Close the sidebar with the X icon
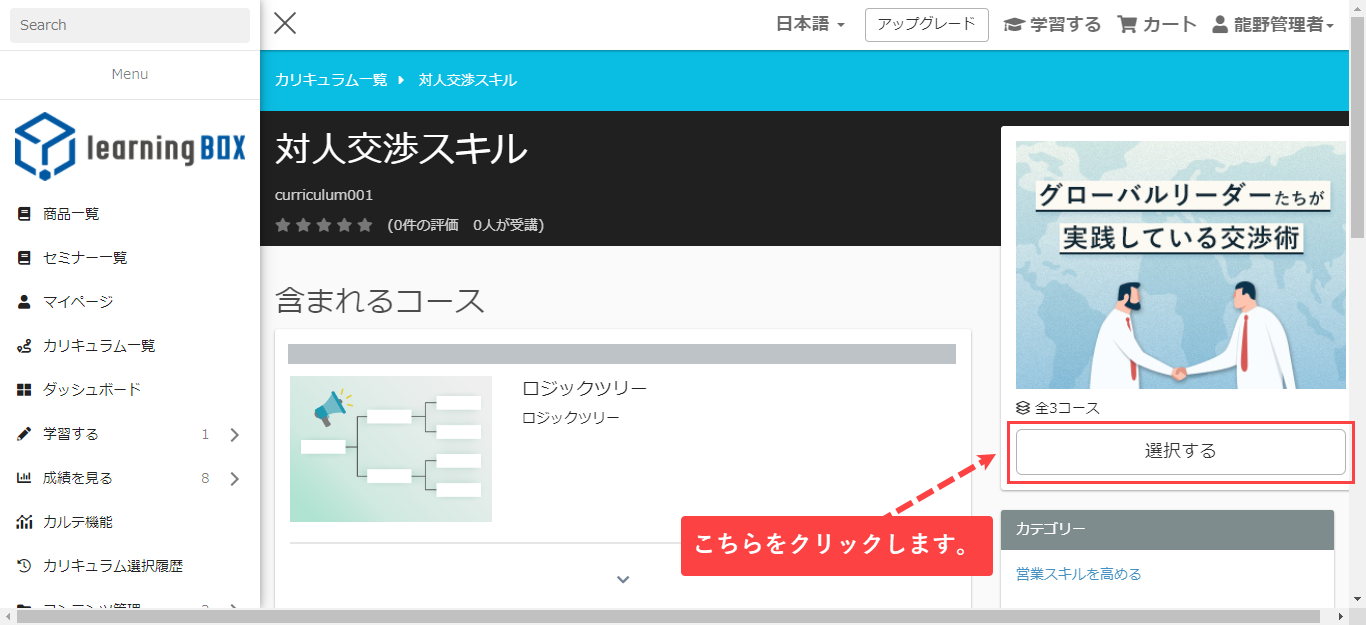 click(x=285, y=24)
